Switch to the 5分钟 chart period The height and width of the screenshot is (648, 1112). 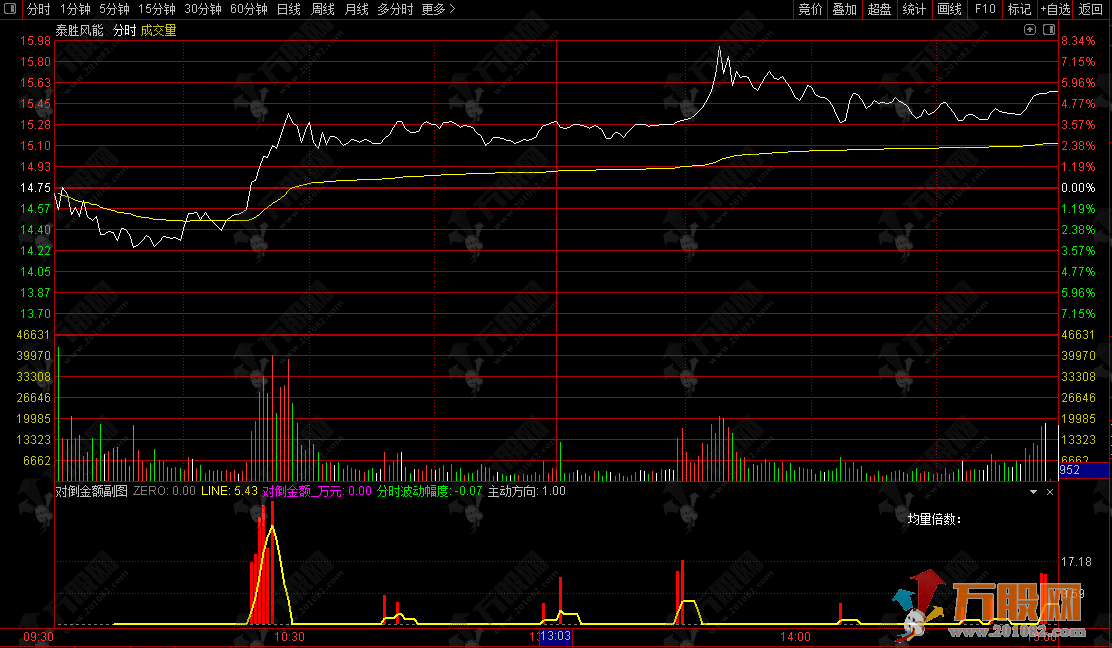[x=114, y=9]
